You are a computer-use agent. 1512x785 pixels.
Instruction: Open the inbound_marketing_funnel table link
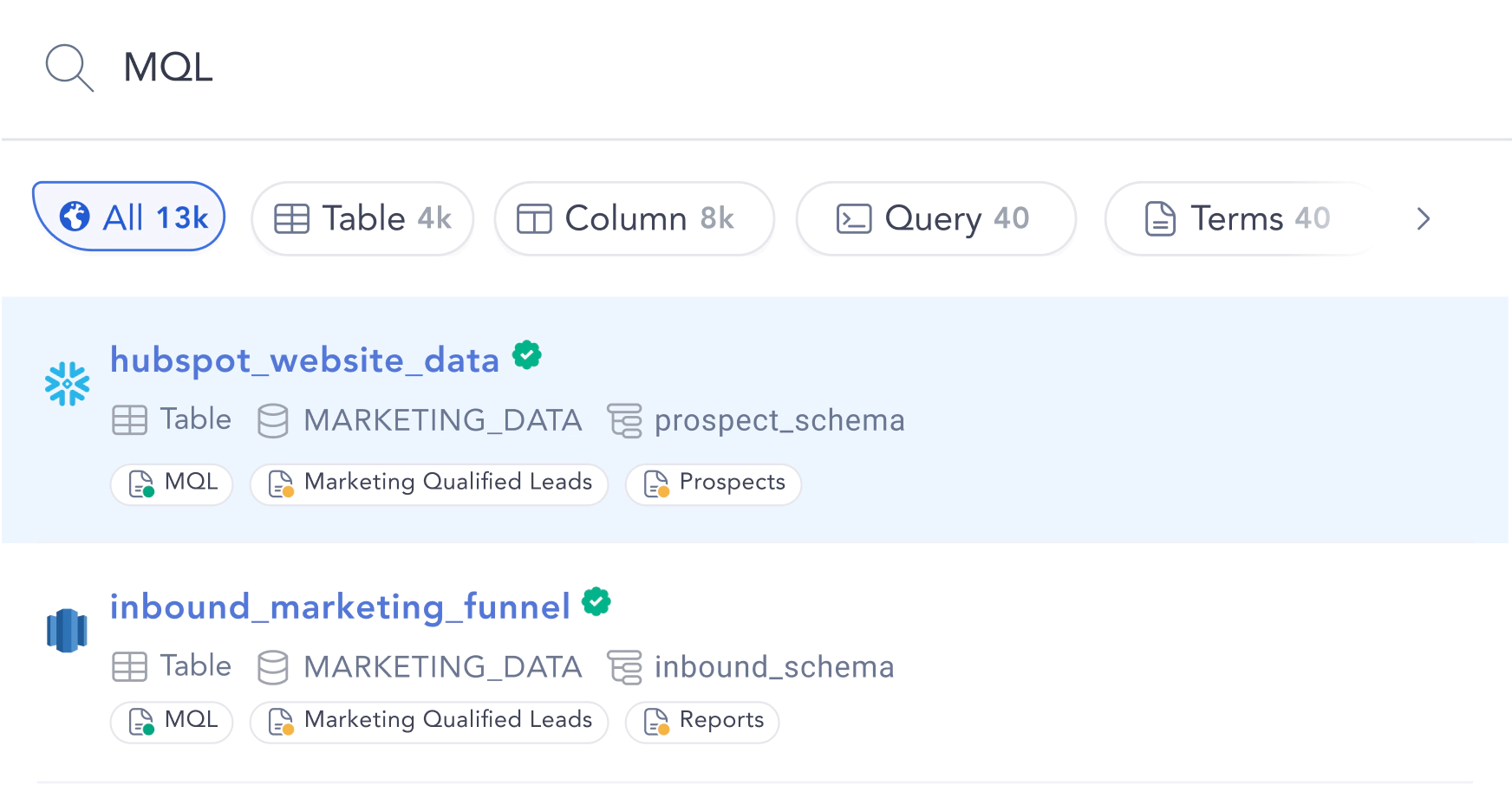[x=340, y=607]
